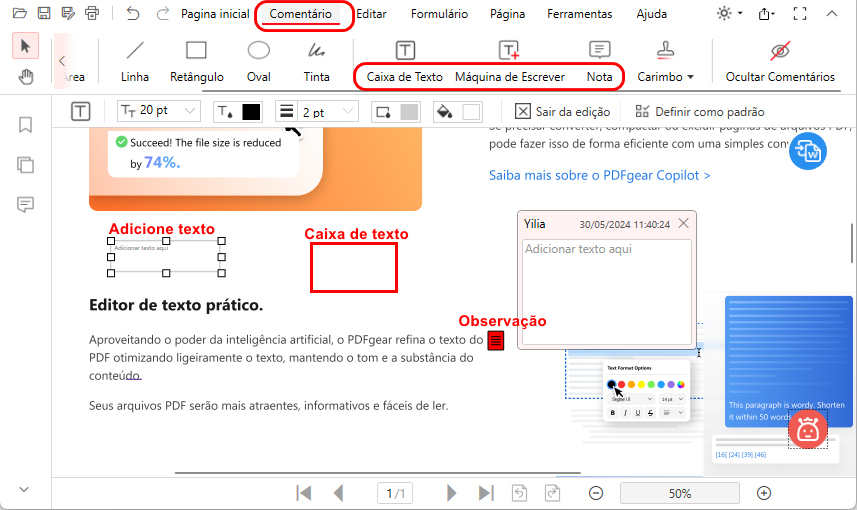Select the Caixa de Texto tool
857x510 pixels.
[404, 62]
